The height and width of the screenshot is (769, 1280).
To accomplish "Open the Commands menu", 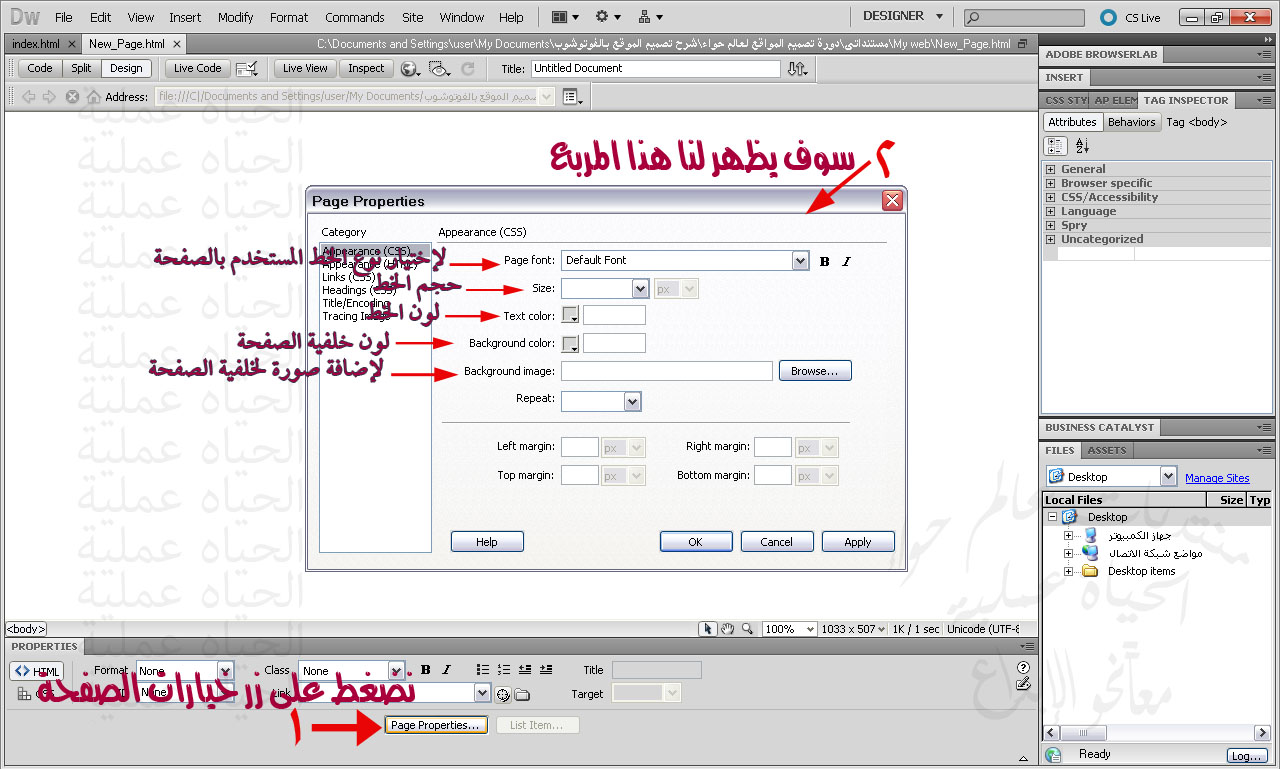I will (x=354, y=17).
